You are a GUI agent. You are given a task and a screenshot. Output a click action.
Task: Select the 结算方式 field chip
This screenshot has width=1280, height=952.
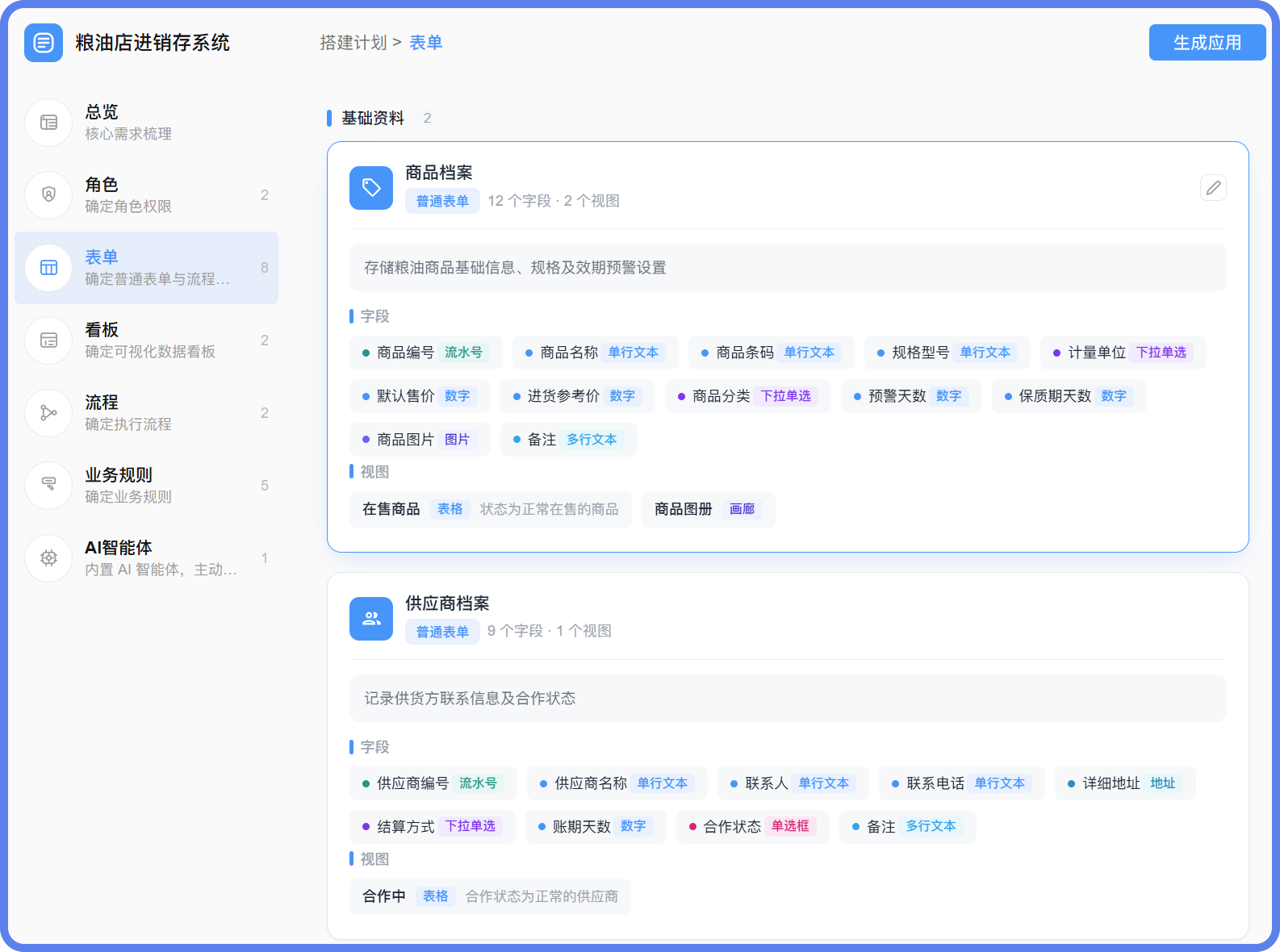click(433, 827)
